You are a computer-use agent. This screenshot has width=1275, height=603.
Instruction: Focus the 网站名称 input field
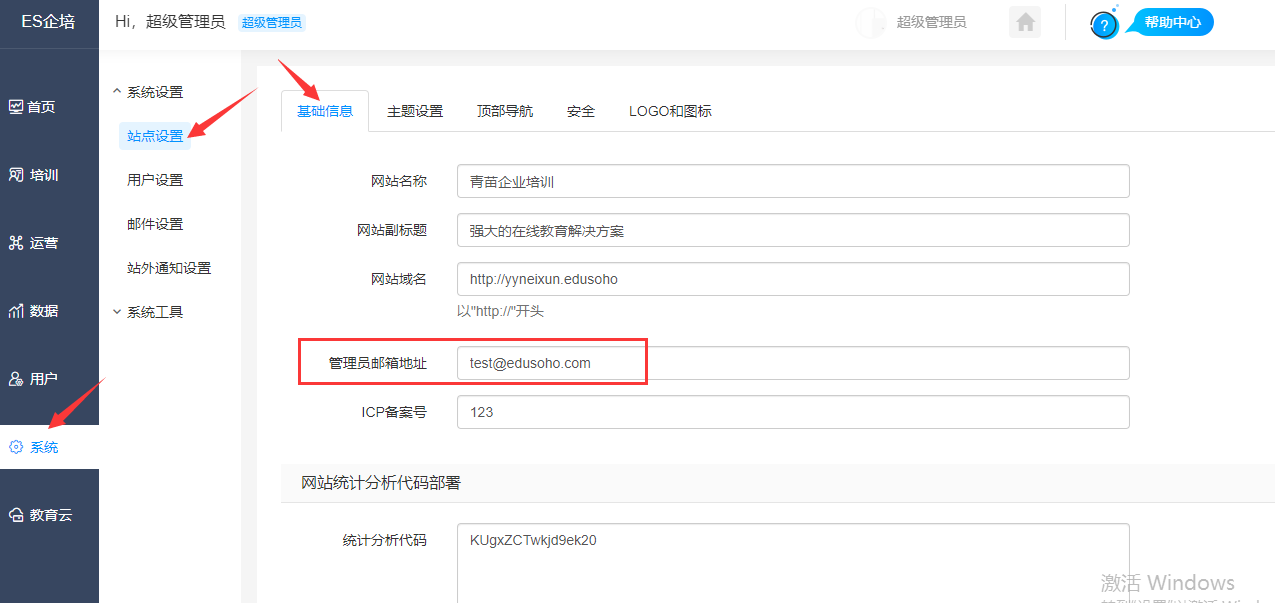point(793,182)
